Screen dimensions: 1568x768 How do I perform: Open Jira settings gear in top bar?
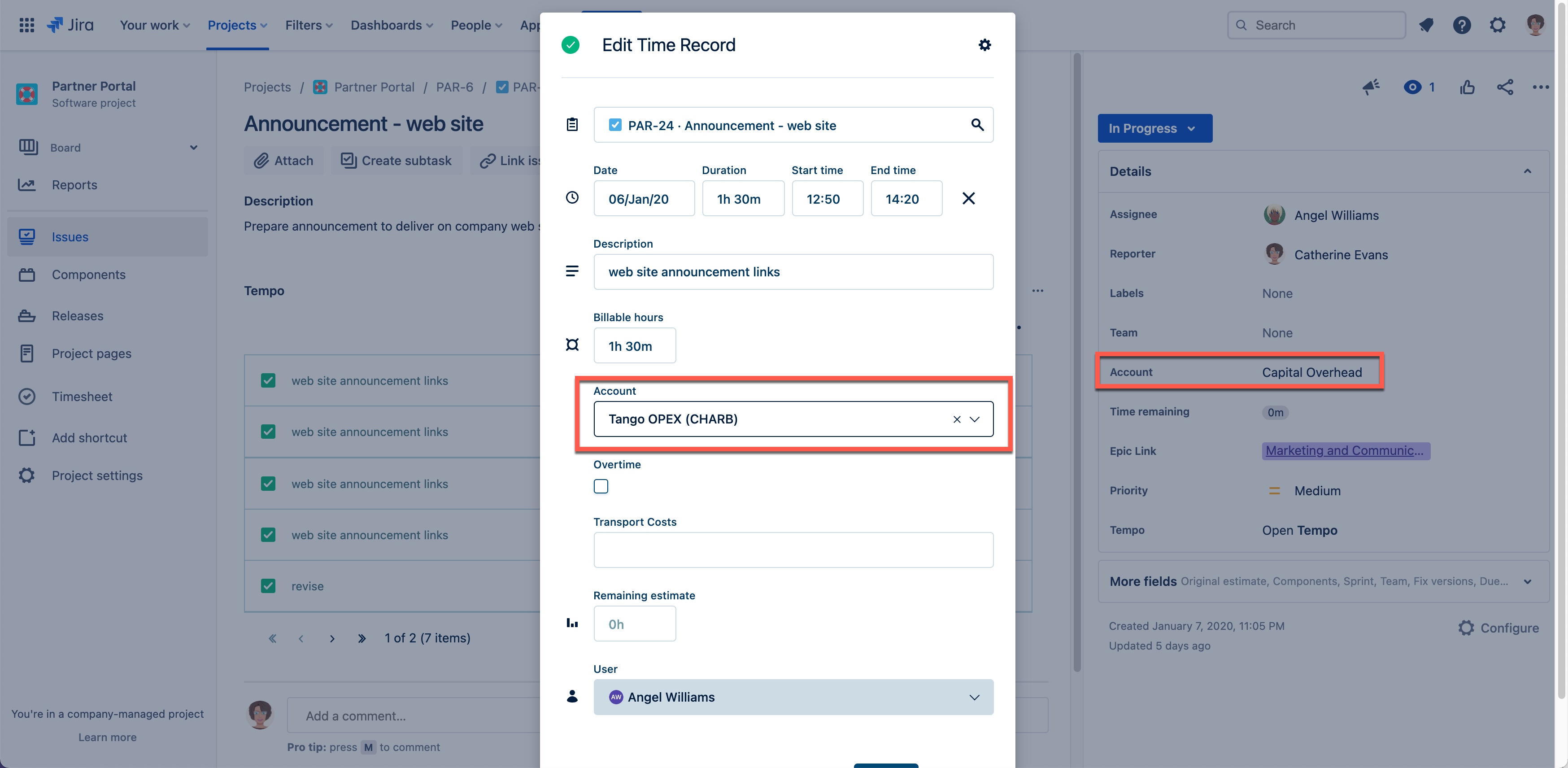click(x=1498, y=25)
